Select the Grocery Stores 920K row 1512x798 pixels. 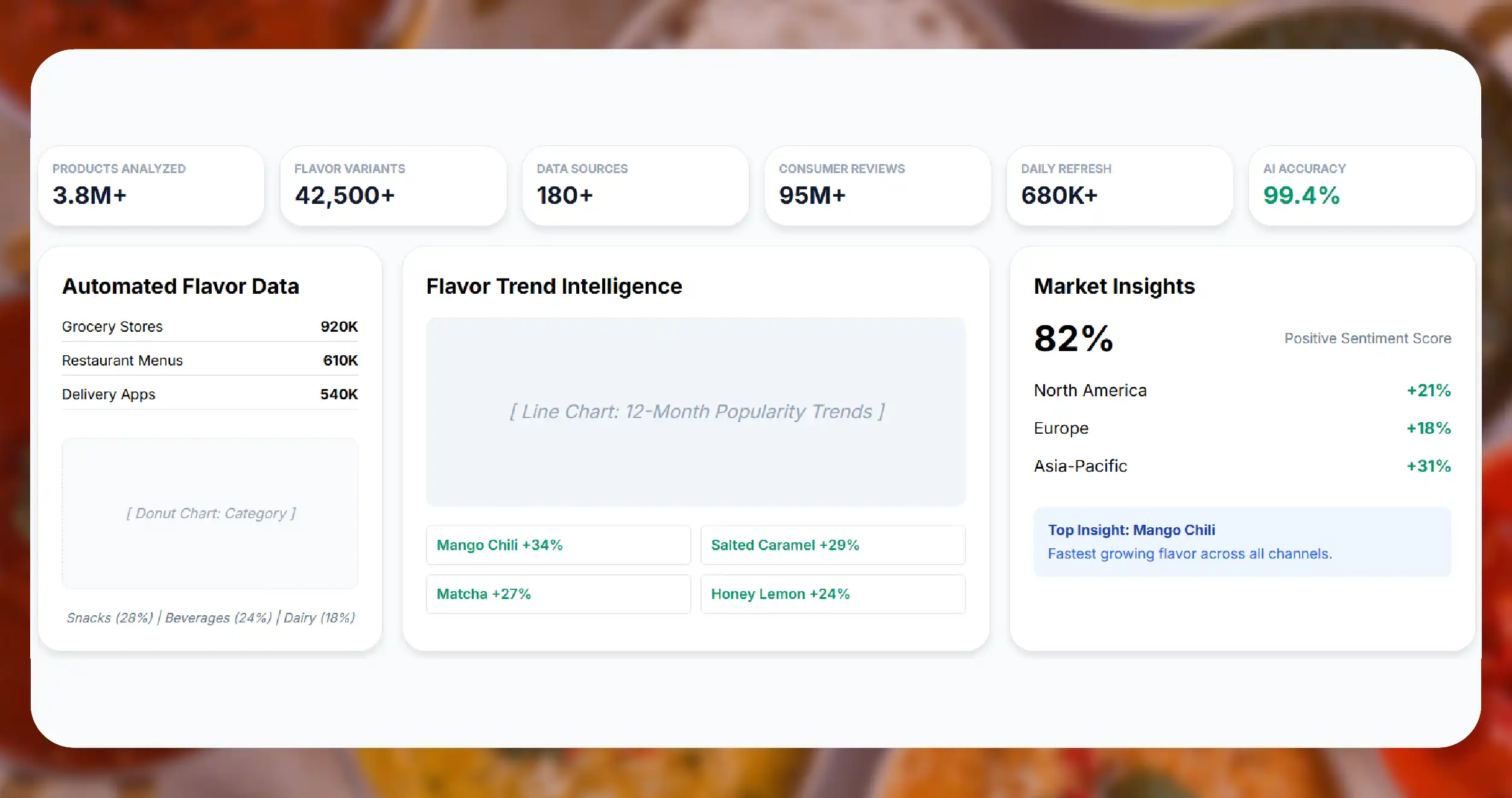tap(210, 326)
